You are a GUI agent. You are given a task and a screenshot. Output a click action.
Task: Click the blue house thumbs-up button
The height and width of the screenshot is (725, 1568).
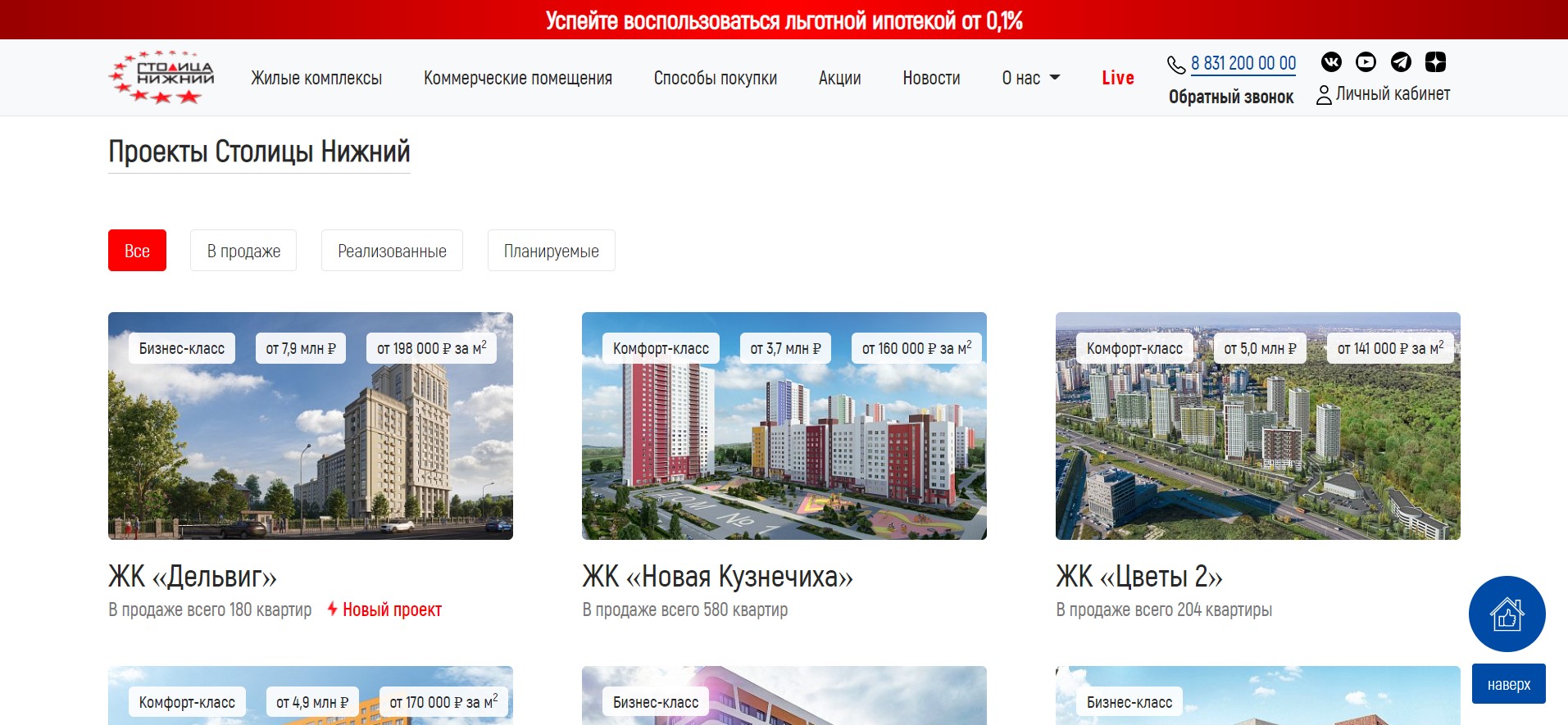click(1507, 614)
